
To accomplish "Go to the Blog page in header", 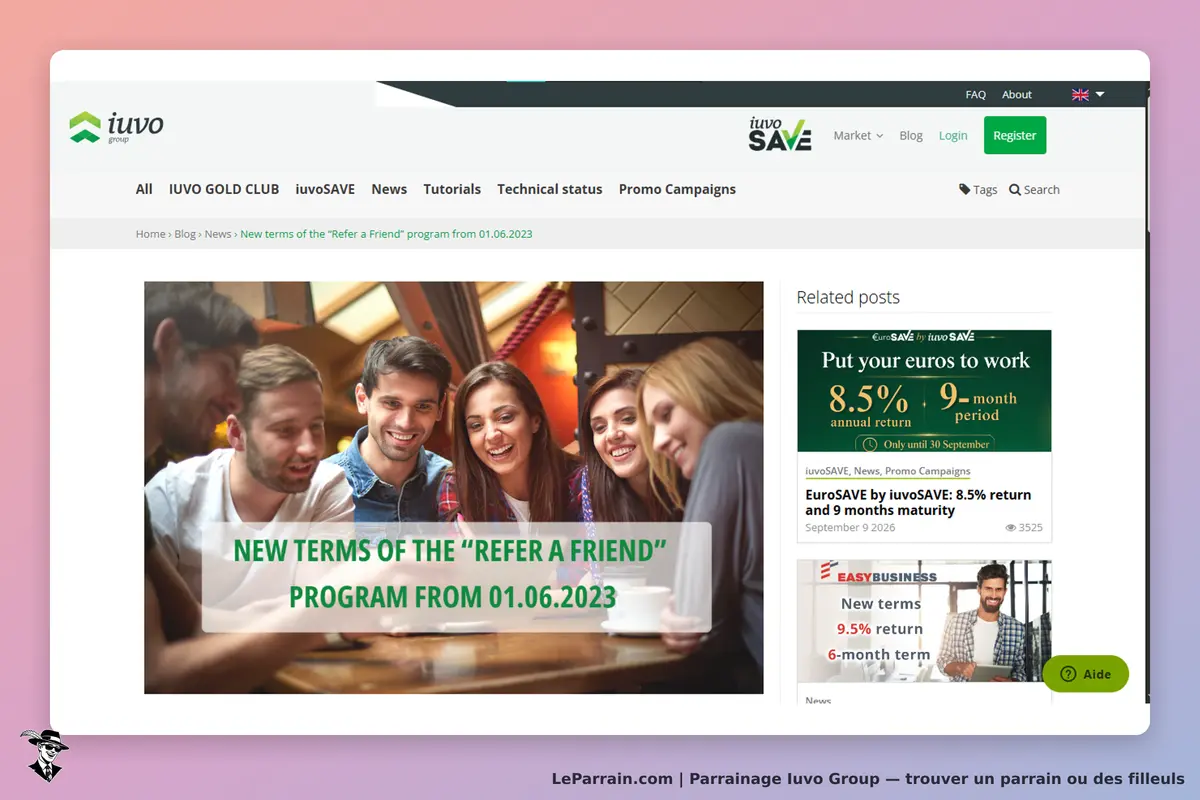I will click(911, 136).
